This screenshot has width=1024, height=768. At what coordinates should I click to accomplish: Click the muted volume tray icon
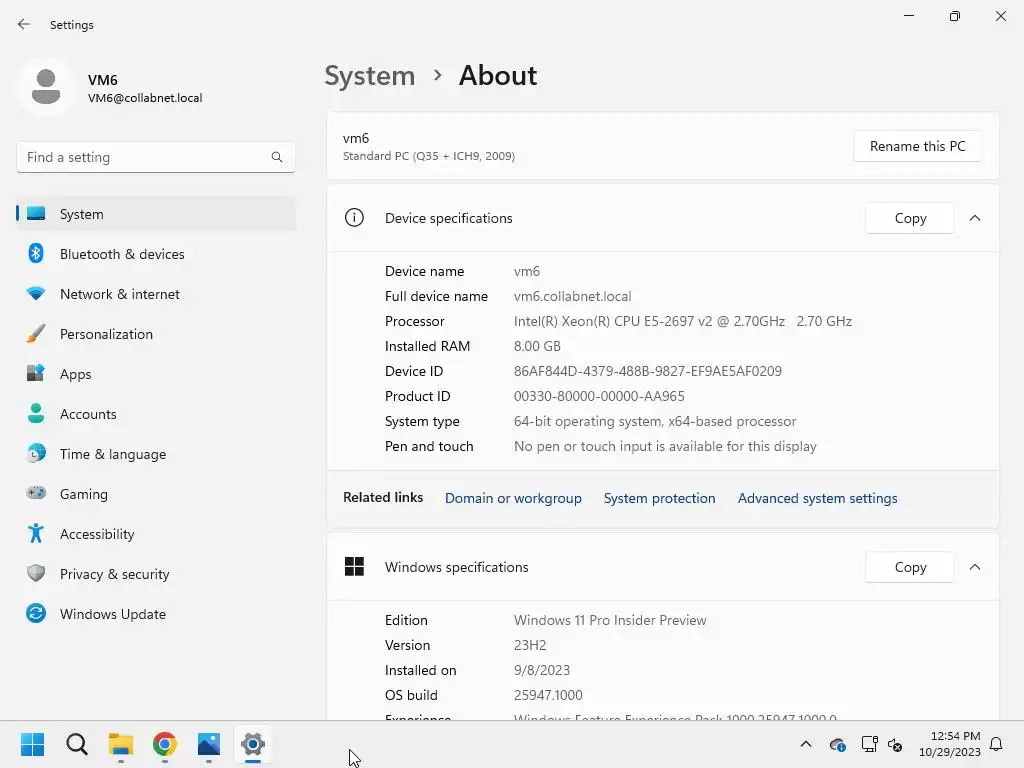(x=895, y=744)
